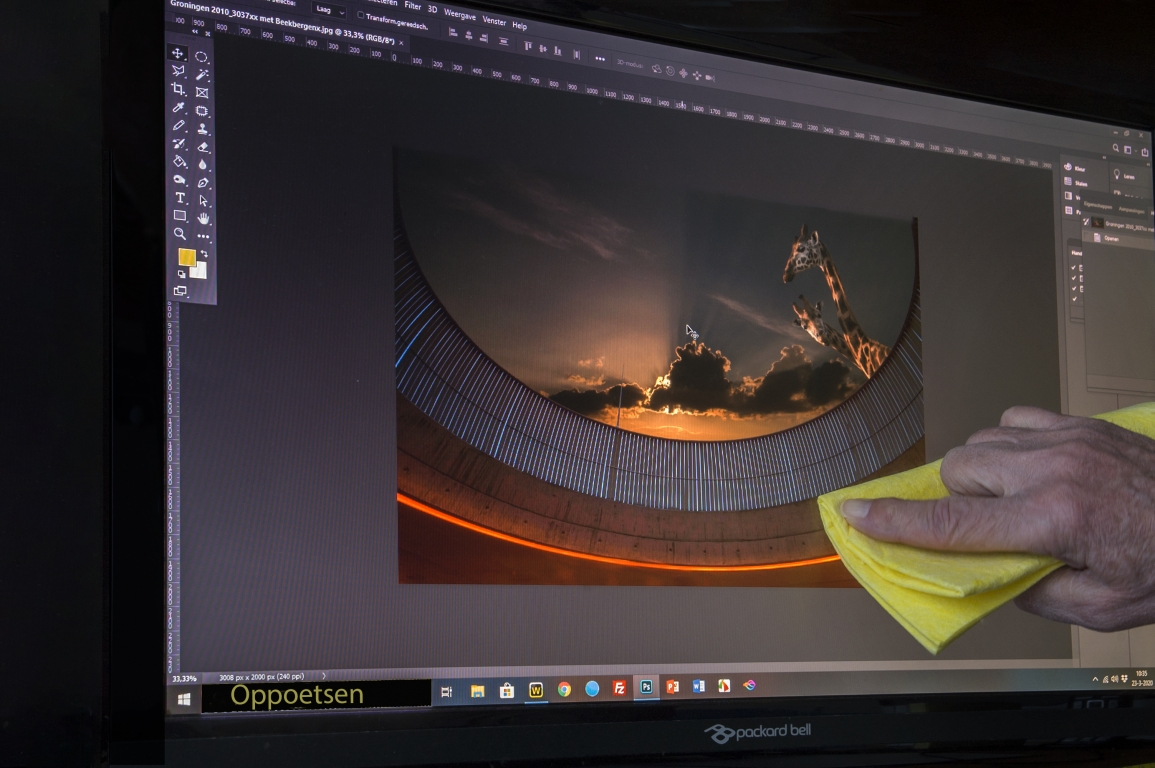Select the Zoom tool
This screenshot has height=768, width=1155.
180,233
